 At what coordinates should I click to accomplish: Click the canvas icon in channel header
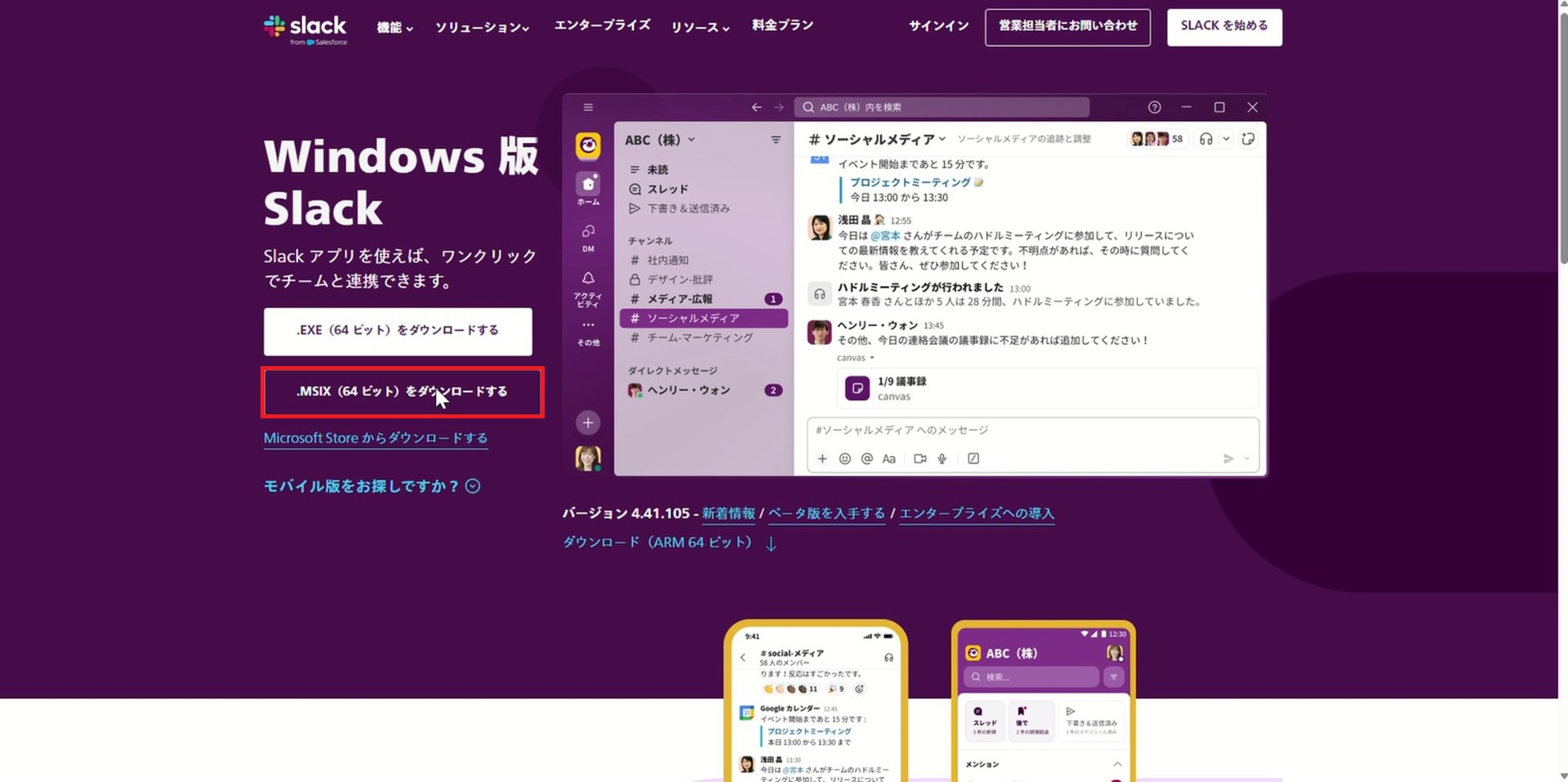click(x=1248, y=139)
